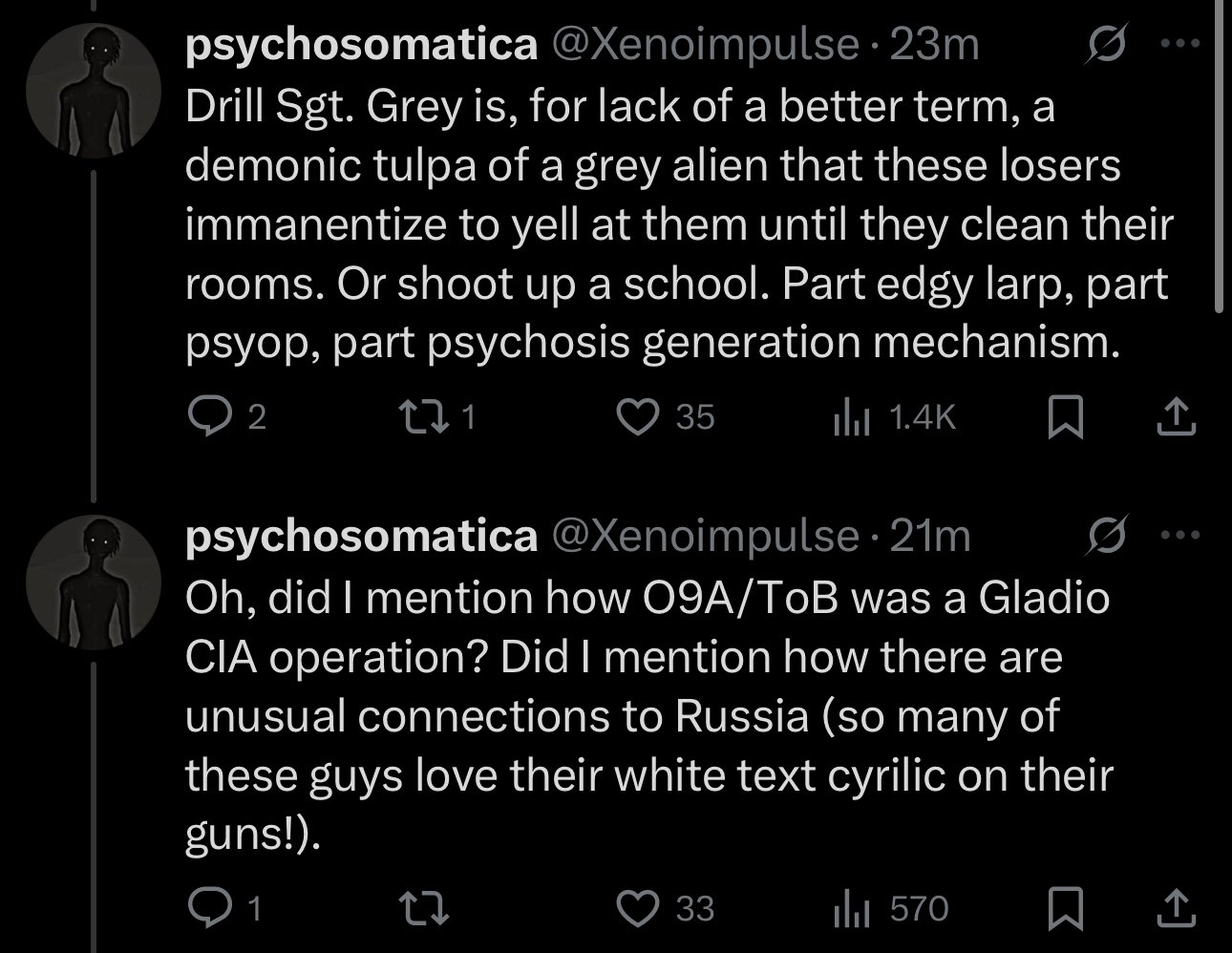View analytics for the 570 views tweet
Screen dimensions: 1232x953
click(x=850, y=908)
